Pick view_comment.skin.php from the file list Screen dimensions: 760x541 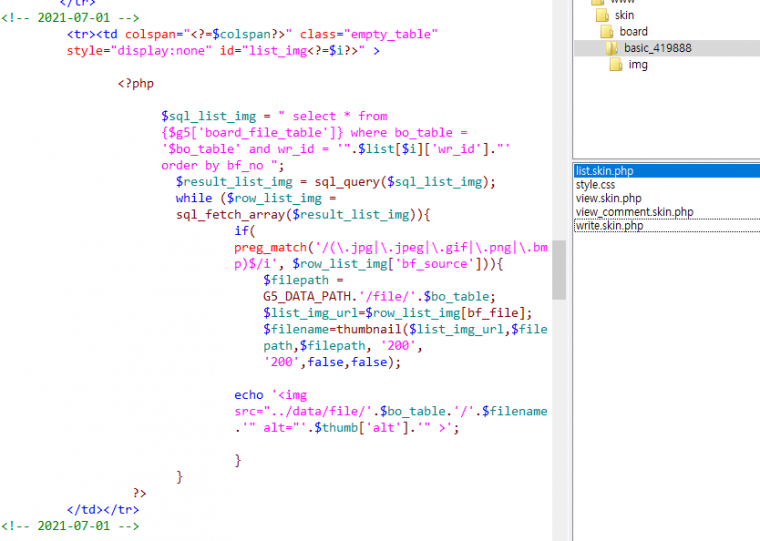[x=634, y=212]
